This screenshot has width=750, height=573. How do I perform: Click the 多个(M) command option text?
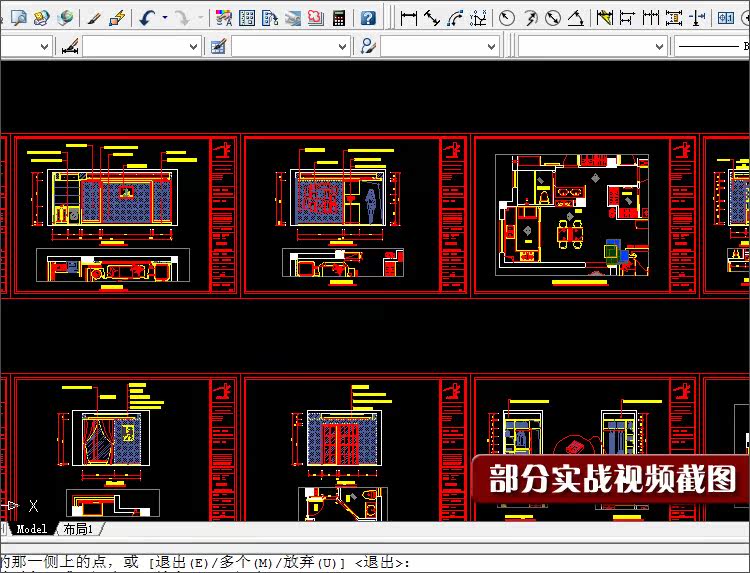tap(245, 562)
